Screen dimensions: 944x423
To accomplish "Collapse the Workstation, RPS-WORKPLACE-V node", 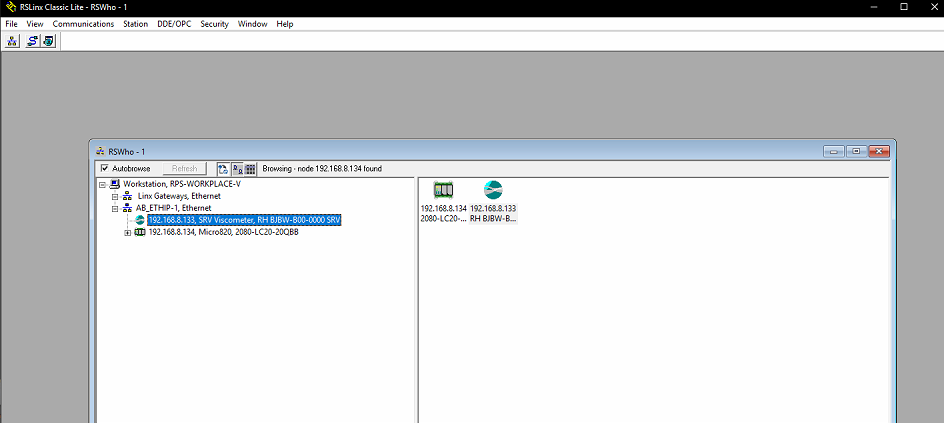I will coord(103,185).
